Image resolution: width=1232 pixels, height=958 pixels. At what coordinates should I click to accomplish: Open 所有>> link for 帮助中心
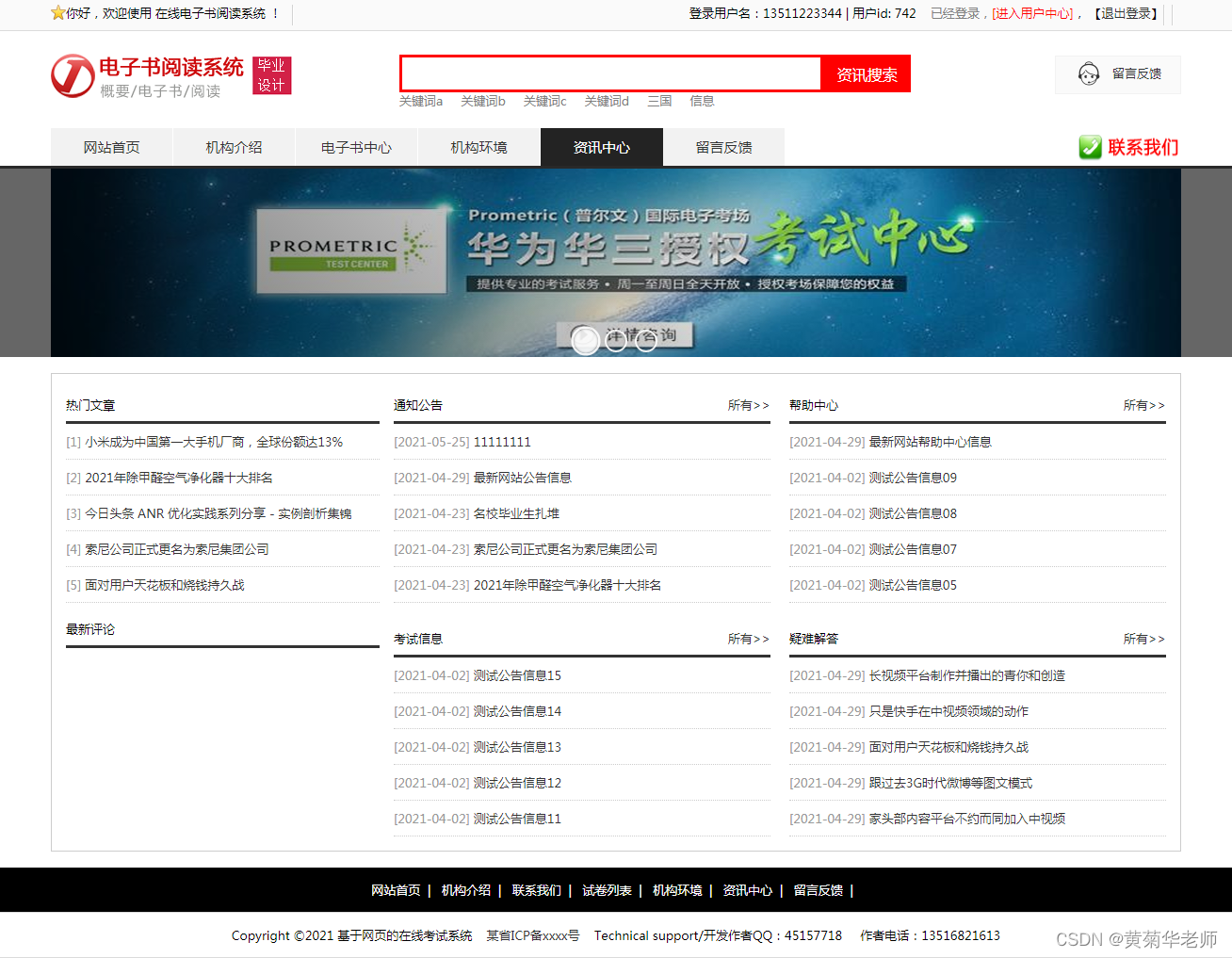click(x=1143, y=405)
